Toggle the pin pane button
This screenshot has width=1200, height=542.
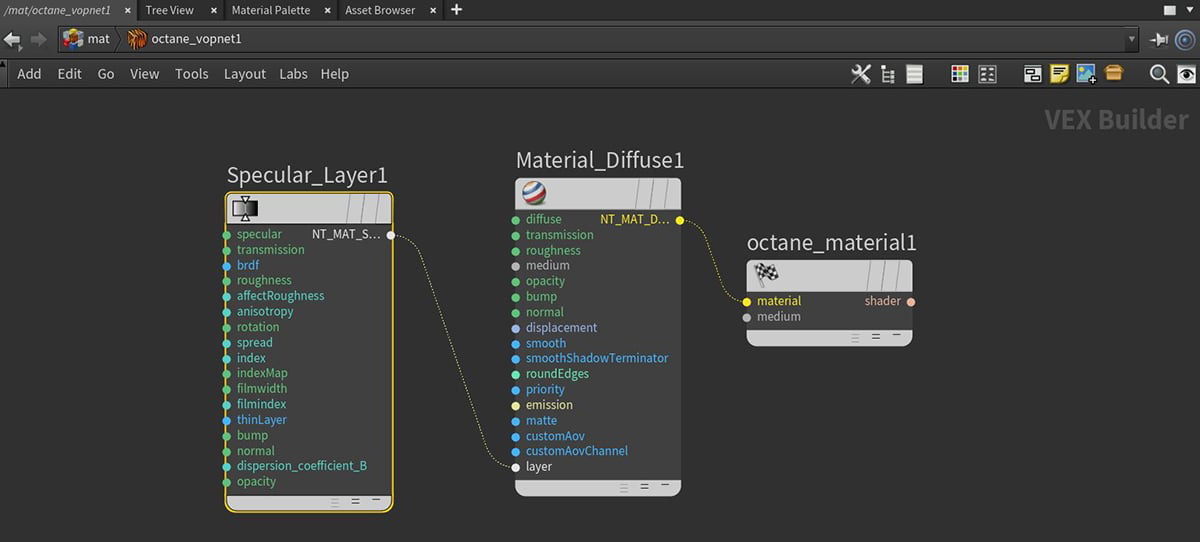[1160, 40]
